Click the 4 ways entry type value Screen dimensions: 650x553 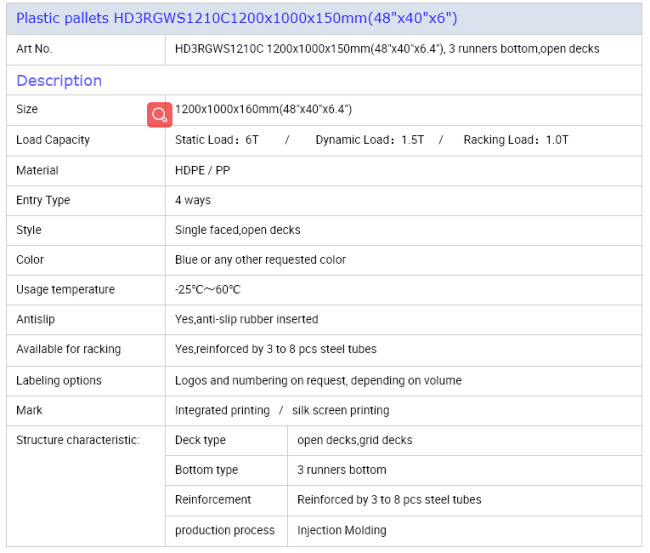tap(193, 200)
